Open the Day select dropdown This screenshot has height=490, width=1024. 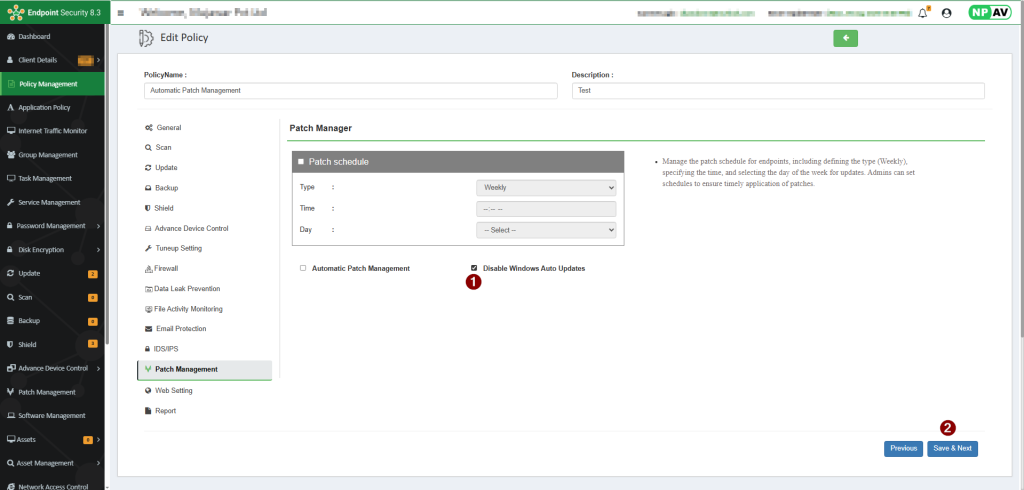(x=546, y=230)
